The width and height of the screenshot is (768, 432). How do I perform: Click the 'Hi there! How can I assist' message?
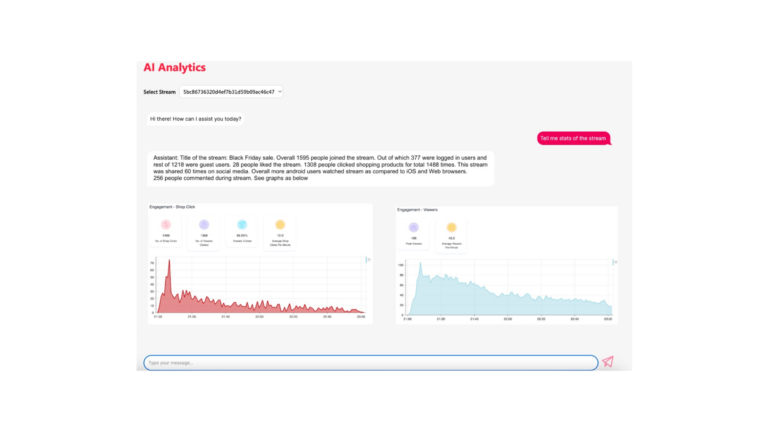(196, 119)
